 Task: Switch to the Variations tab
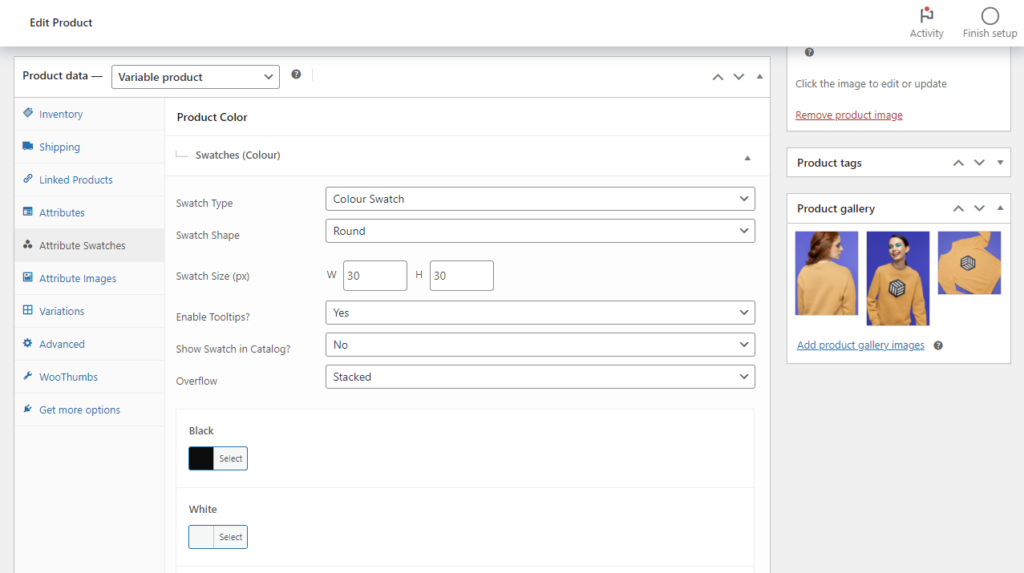click(61, 311)
